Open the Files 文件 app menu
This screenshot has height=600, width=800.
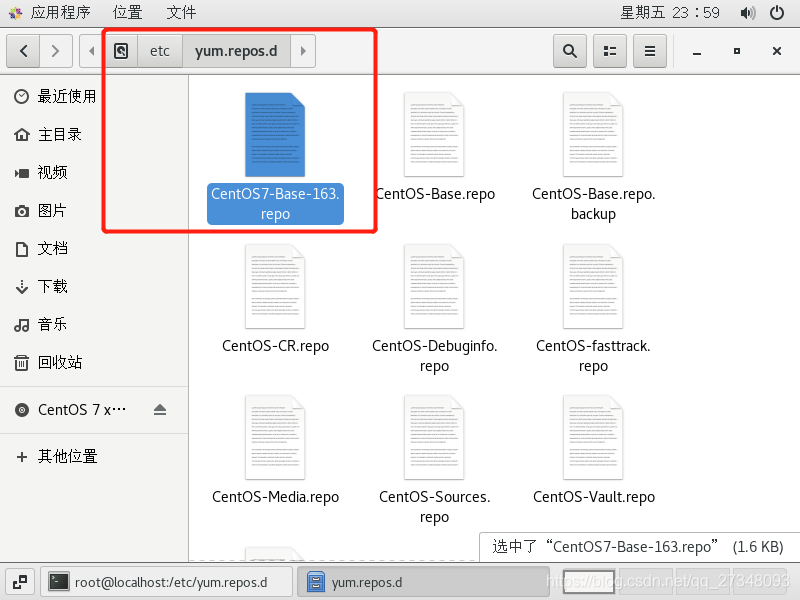click(181, 12)
